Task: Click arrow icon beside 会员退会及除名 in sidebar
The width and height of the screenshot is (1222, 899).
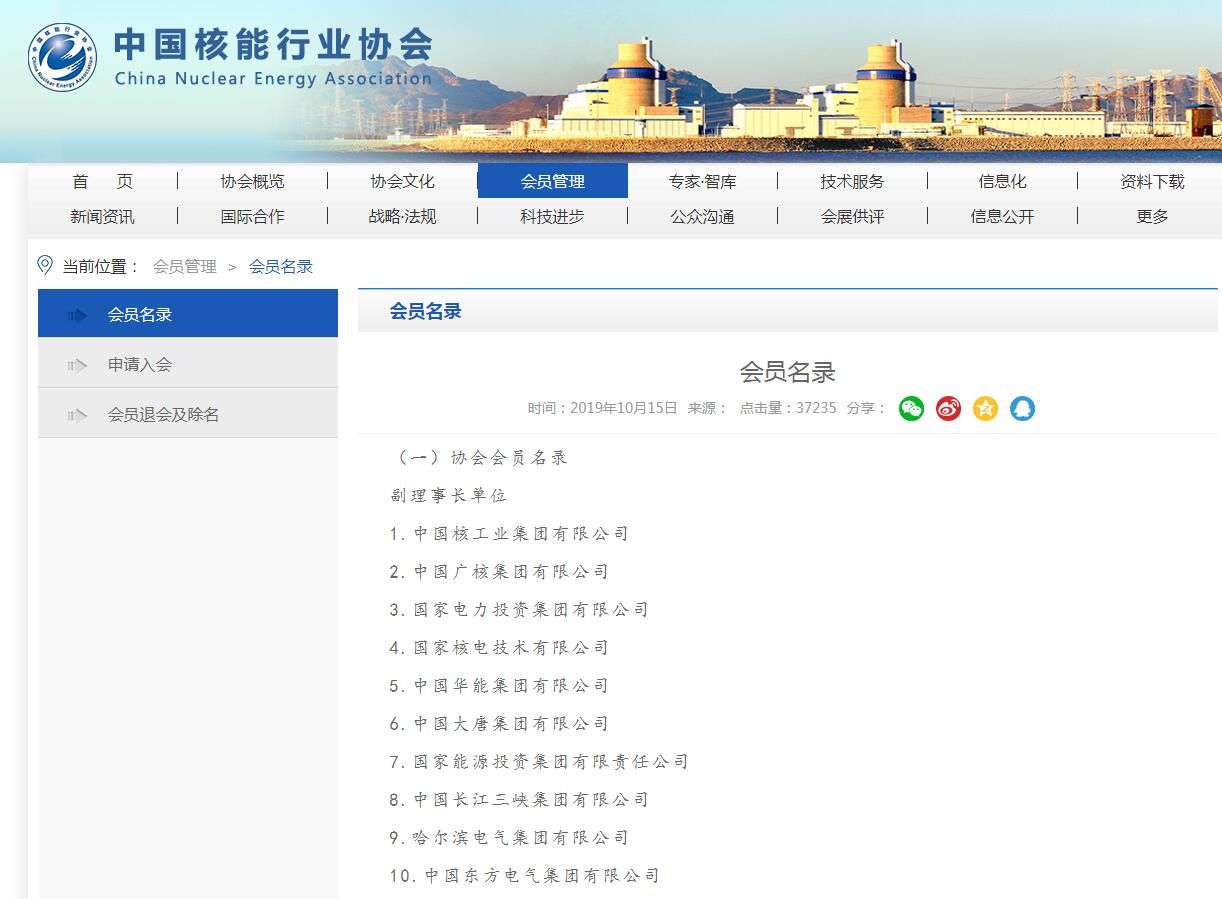Action: (x=77, y=415)
